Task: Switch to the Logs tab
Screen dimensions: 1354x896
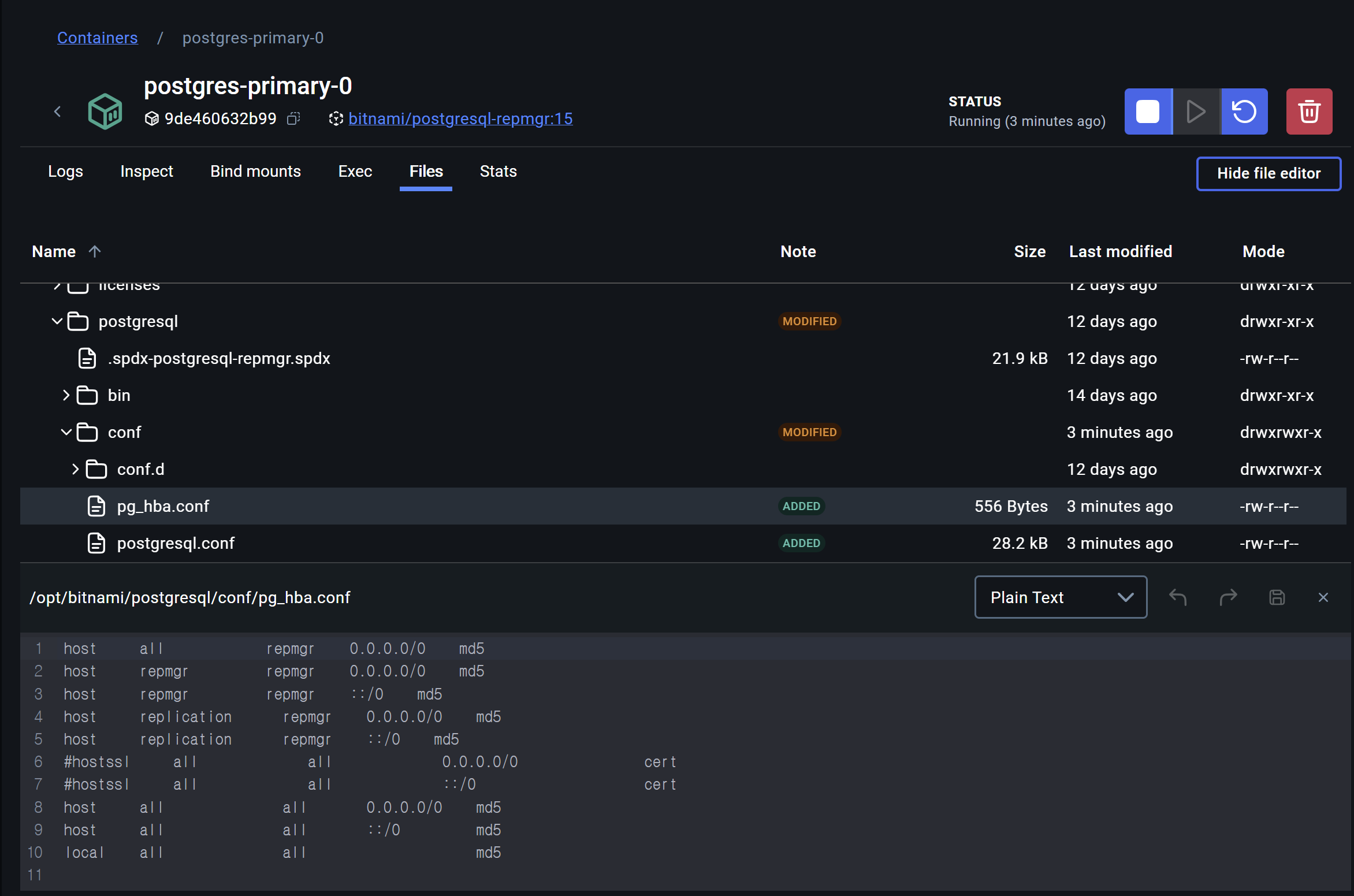Action: click(65, 172)
